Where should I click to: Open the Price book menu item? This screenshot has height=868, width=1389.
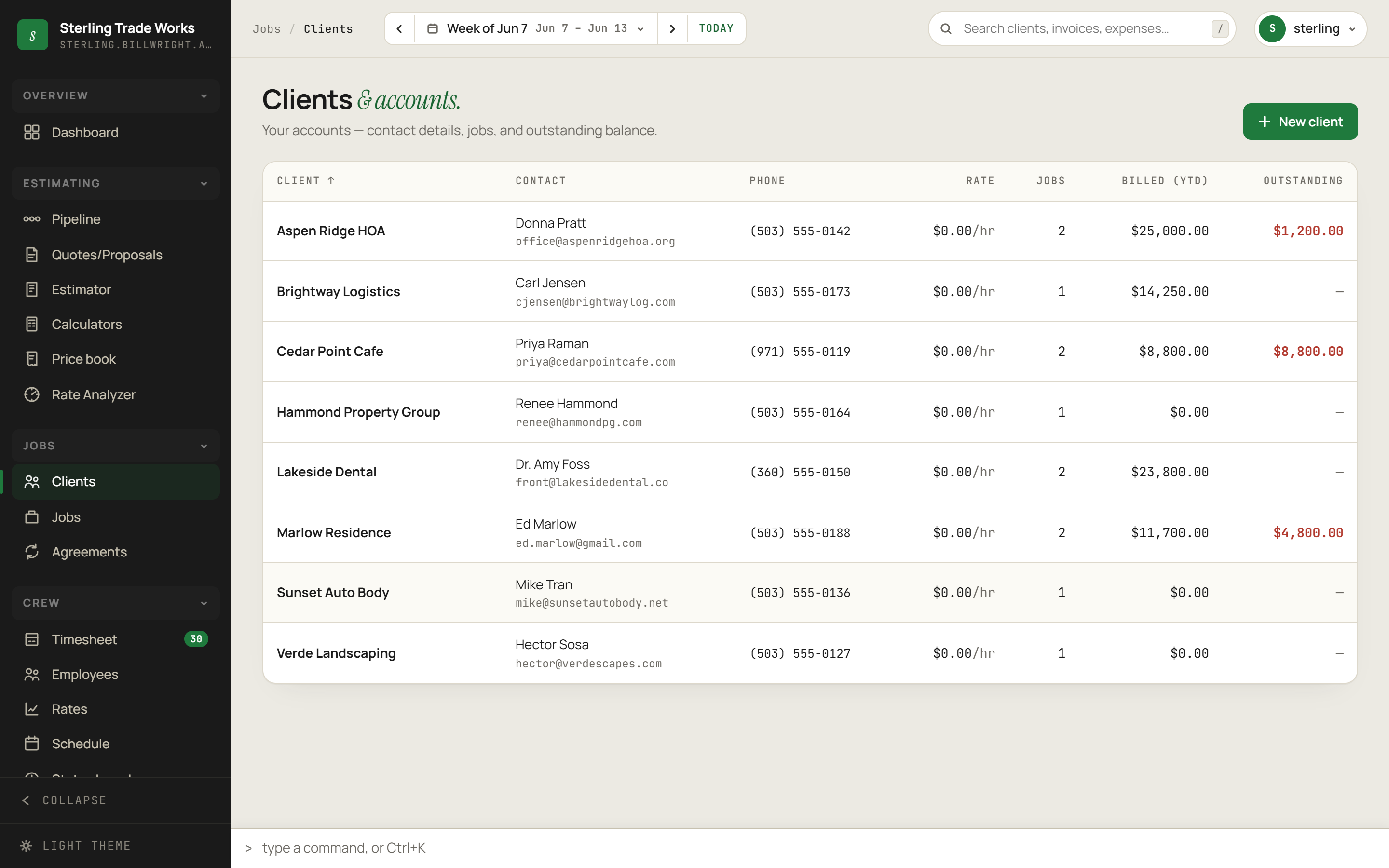click(115, 359)
